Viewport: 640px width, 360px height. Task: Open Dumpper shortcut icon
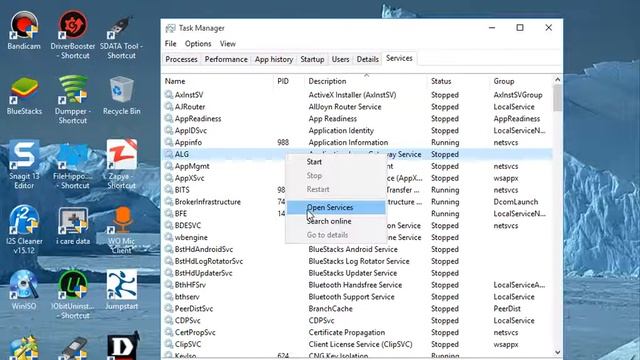[73, 99]
